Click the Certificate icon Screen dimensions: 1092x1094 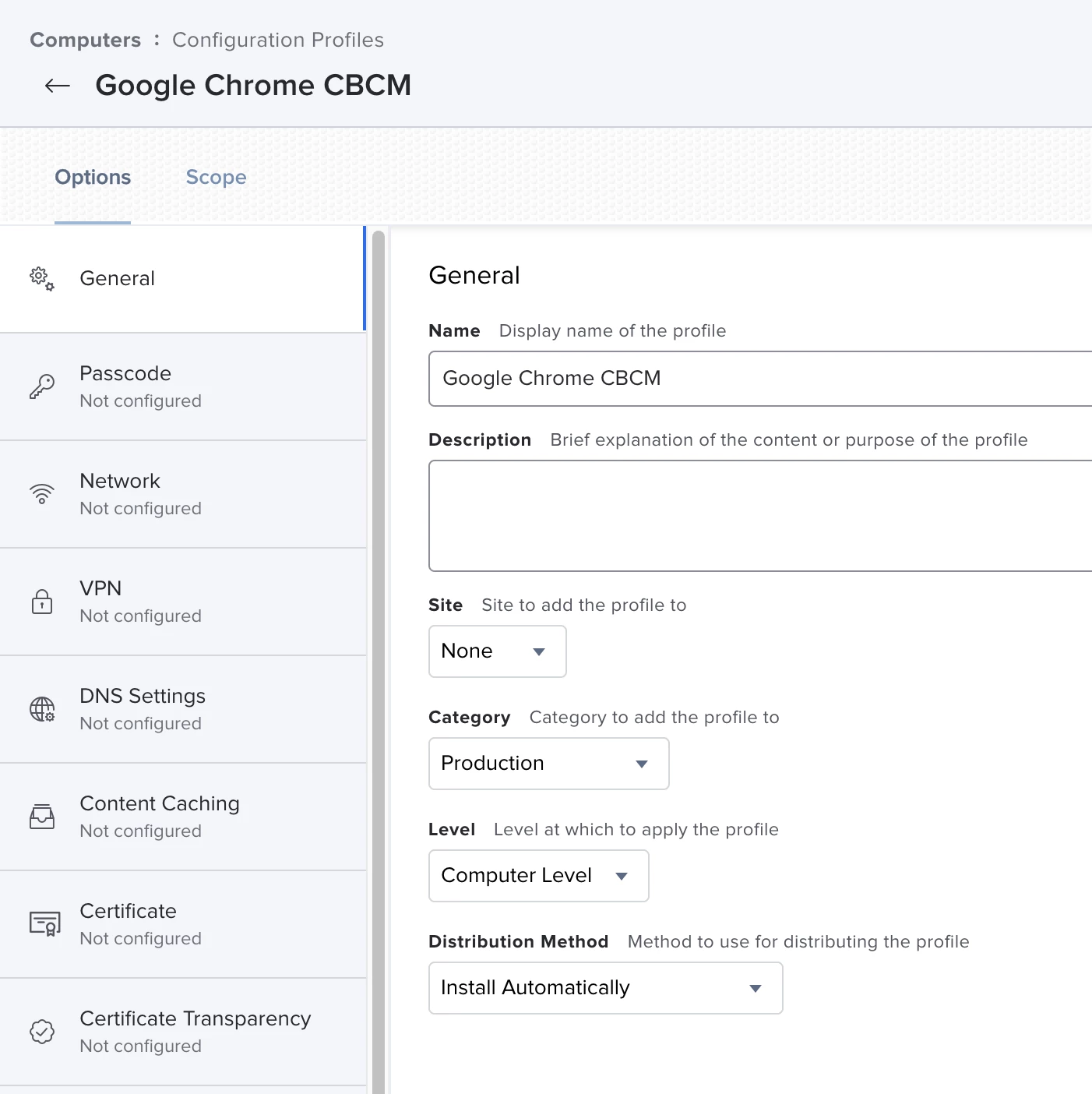click(x=44, y=924)
